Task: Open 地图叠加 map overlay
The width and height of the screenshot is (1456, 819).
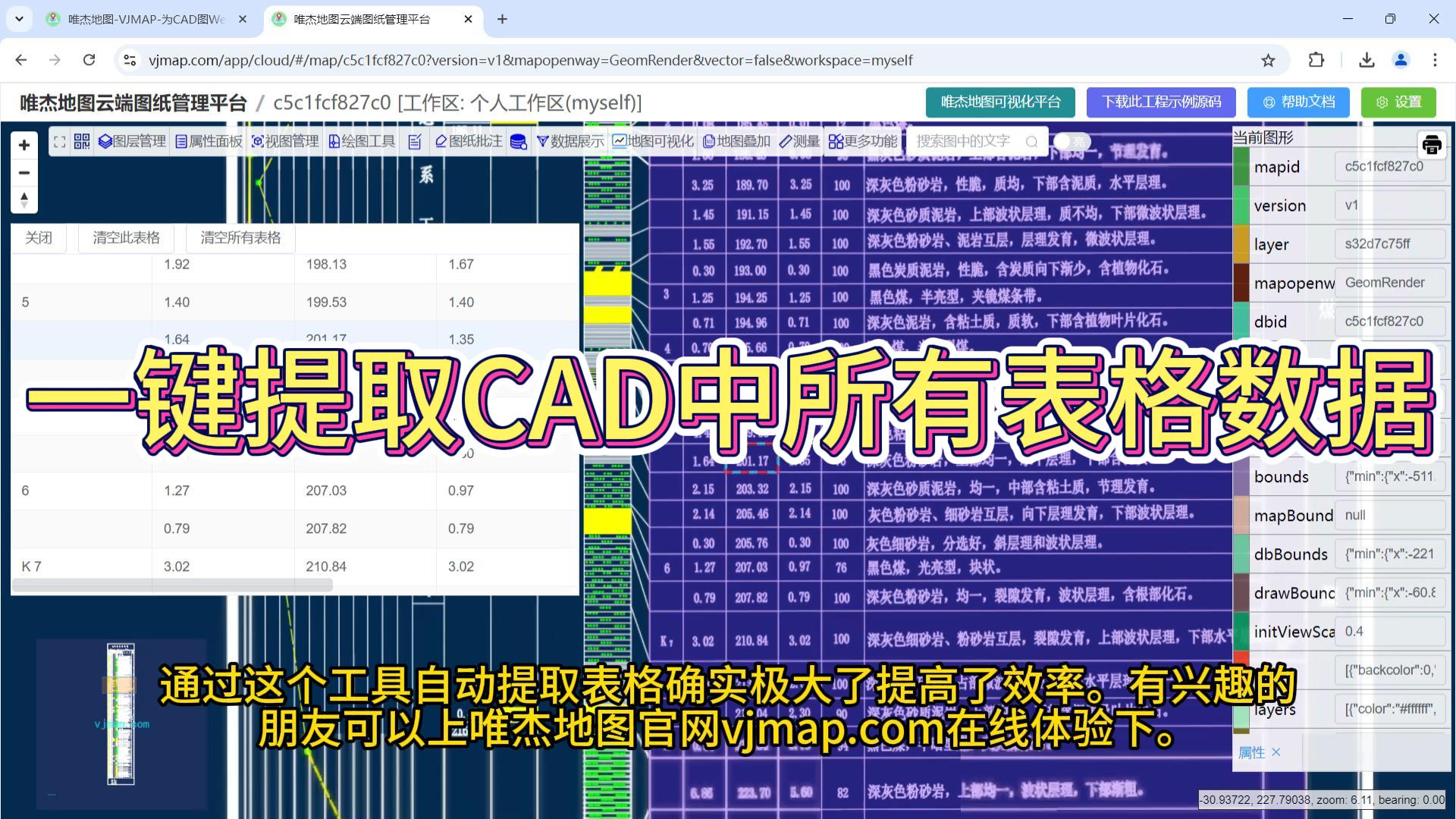Action: coord(736,141)
